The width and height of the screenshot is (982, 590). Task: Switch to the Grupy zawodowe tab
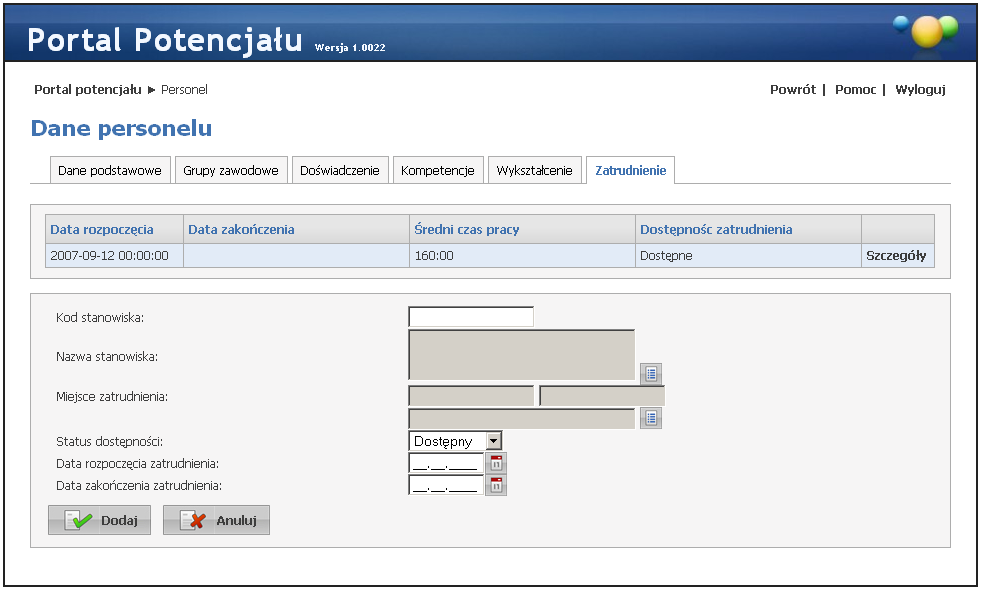(x=231, y=170)
